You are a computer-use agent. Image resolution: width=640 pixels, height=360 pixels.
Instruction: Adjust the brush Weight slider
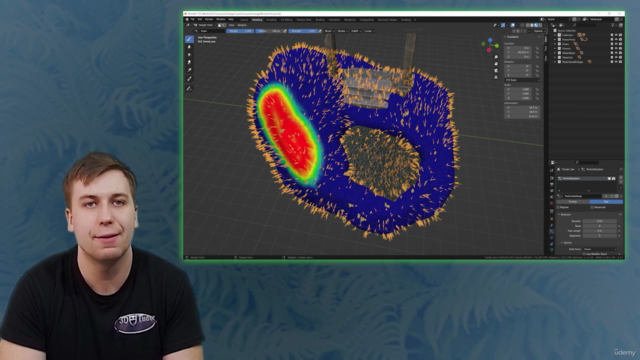pyautogui.click(x=240, y=31)
